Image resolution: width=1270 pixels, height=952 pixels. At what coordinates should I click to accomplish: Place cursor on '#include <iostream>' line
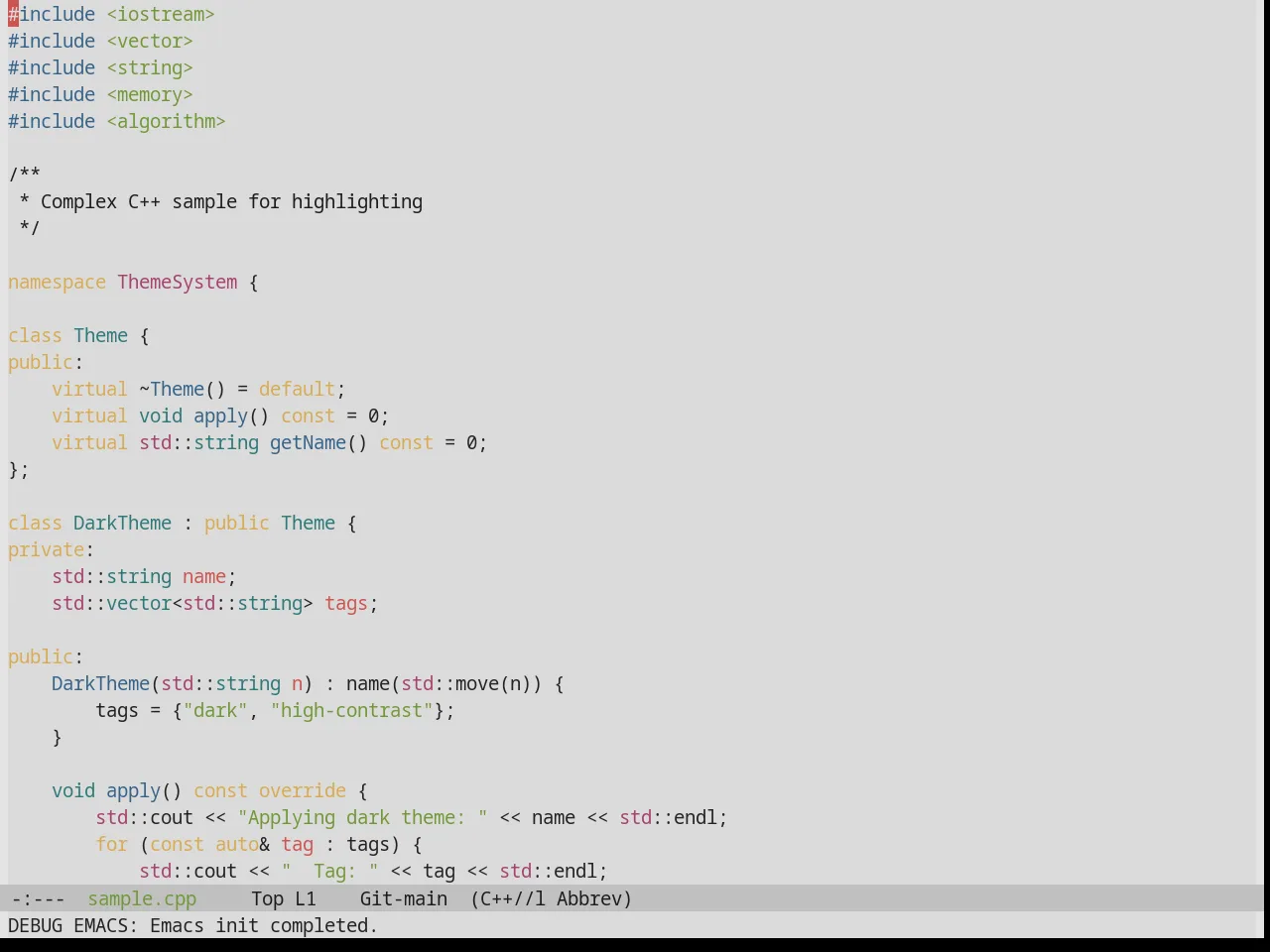click(111, 14)
